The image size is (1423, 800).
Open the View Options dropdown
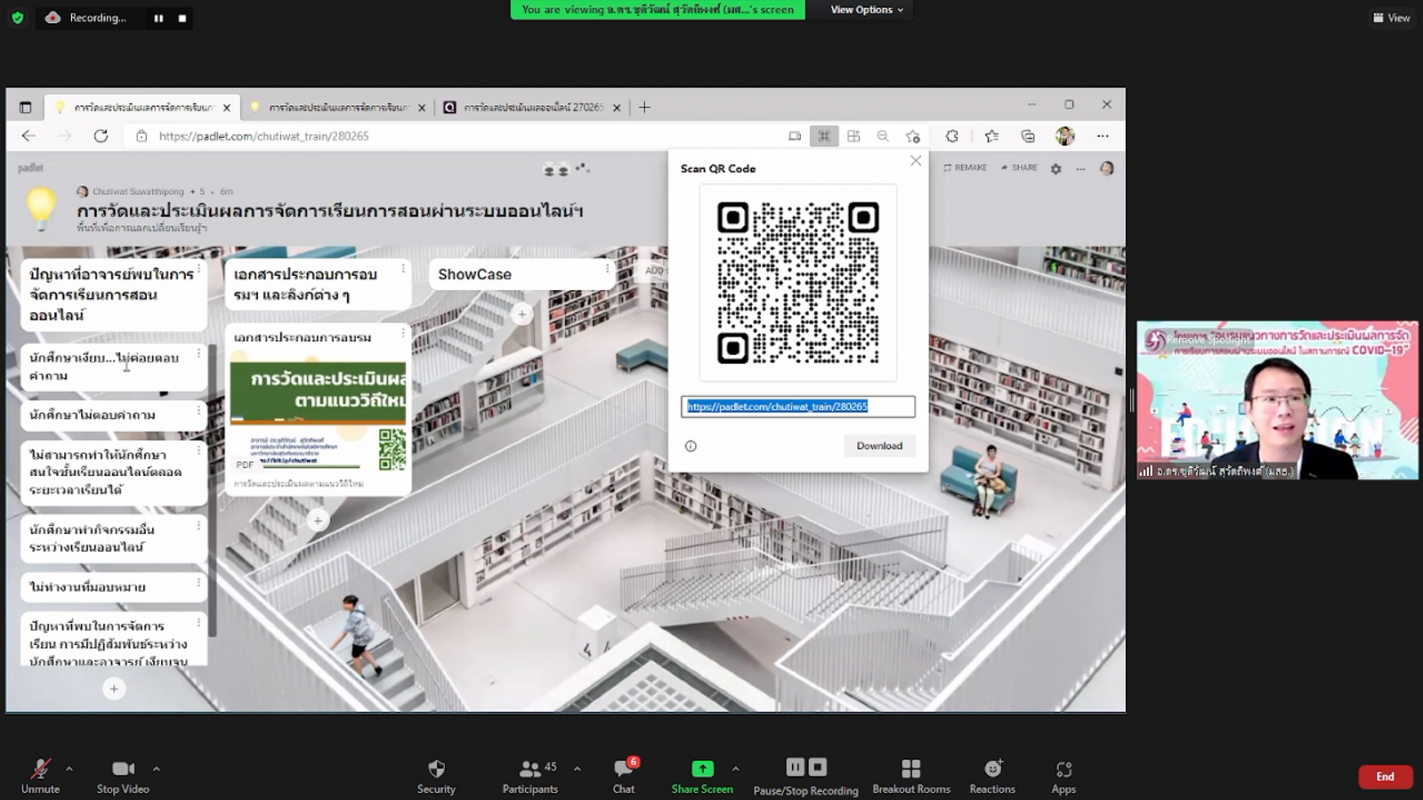pos(866,10)
